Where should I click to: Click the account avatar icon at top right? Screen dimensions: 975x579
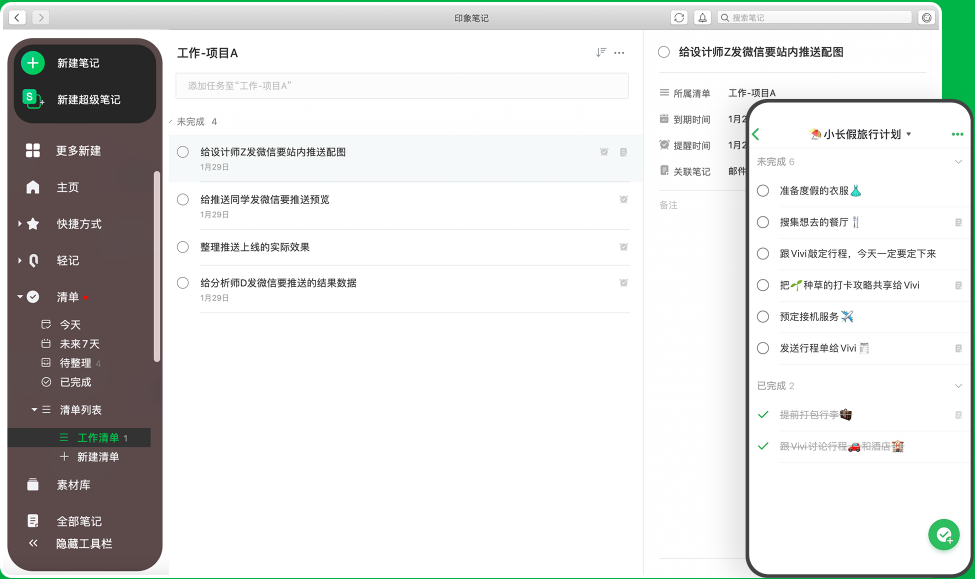(x=926, y=17)
